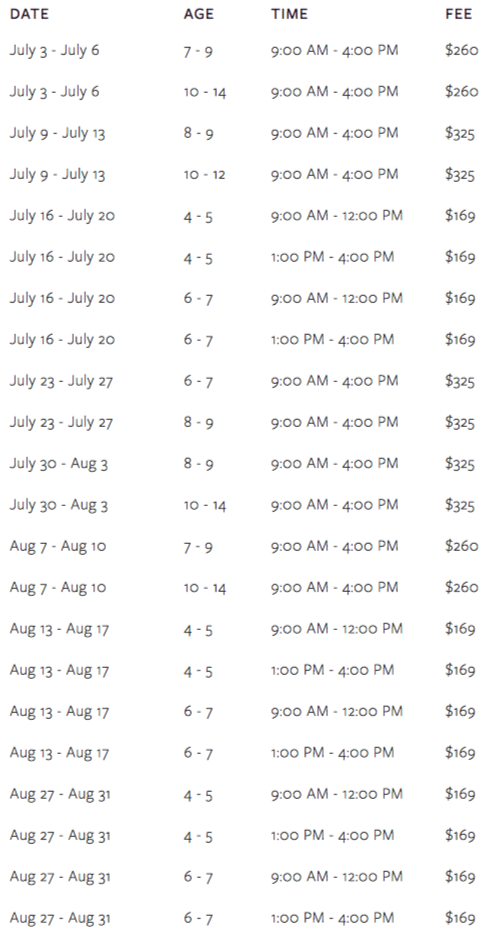Click the $325 fee for July 9 ages 10 - 12

coord(460,174)
